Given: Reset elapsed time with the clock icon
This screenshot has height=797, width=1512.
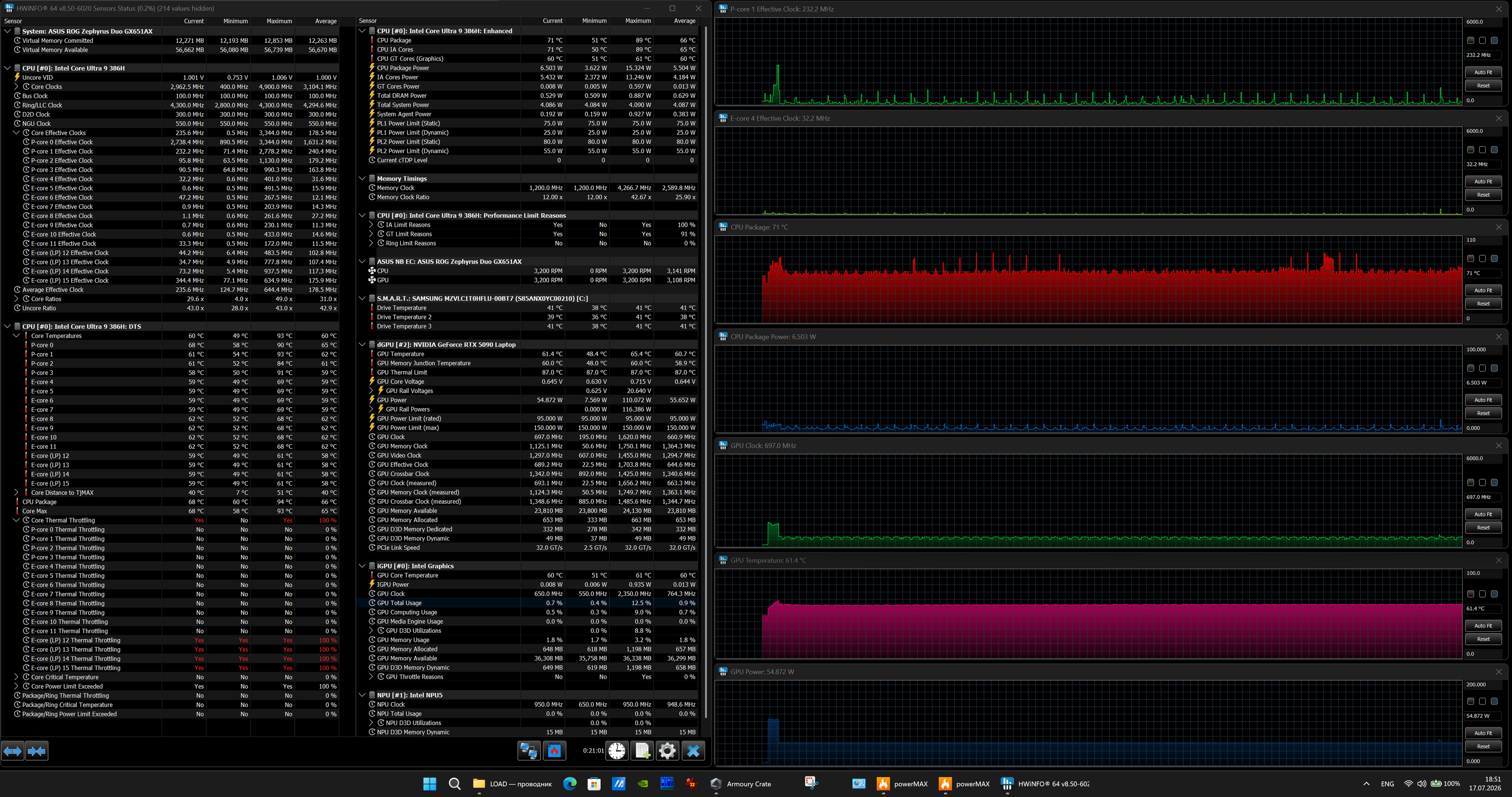Looking at the screenshot, I should [616, 751].
